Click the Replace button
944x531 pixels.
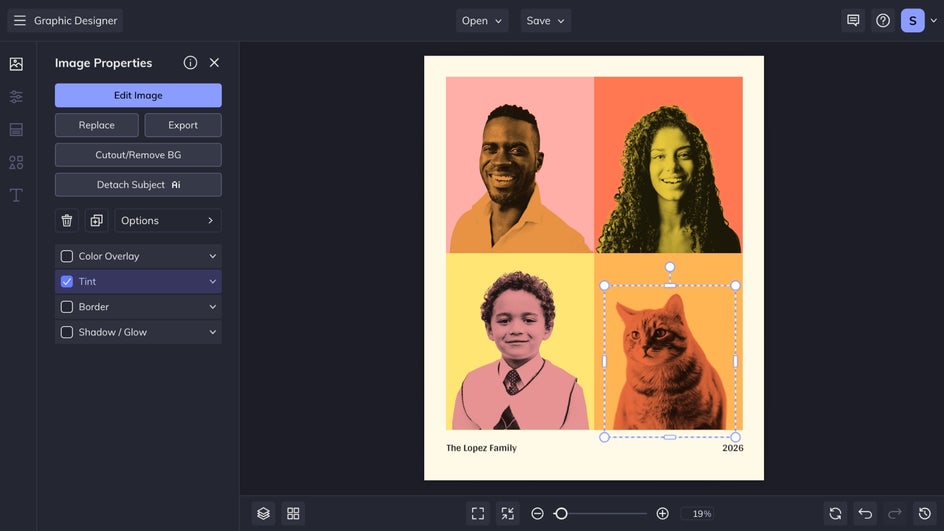(96, 125)
